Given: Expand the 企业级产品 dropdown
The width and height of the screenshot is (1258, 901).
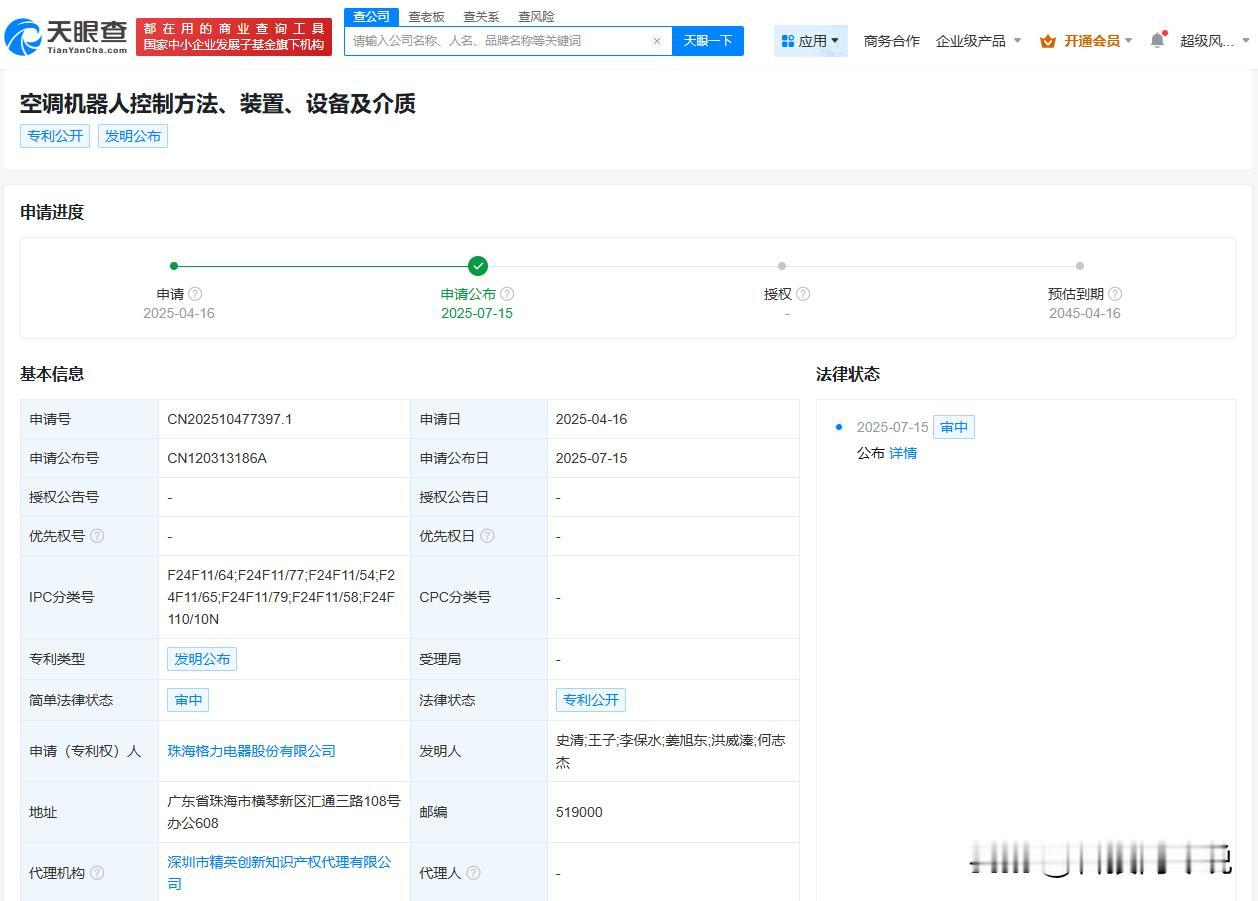Looking at the screenshot, I should pyautogui.click(x=978, y=41).
